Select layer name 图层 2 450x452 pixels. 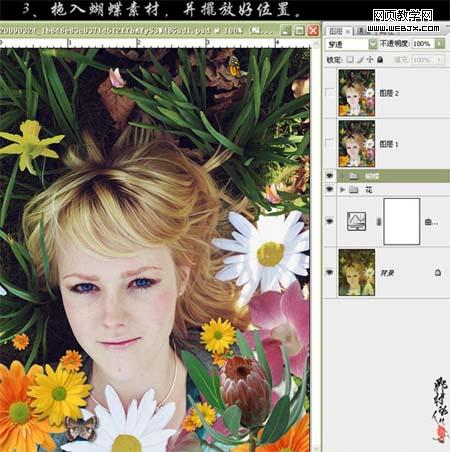click(389, 93)
